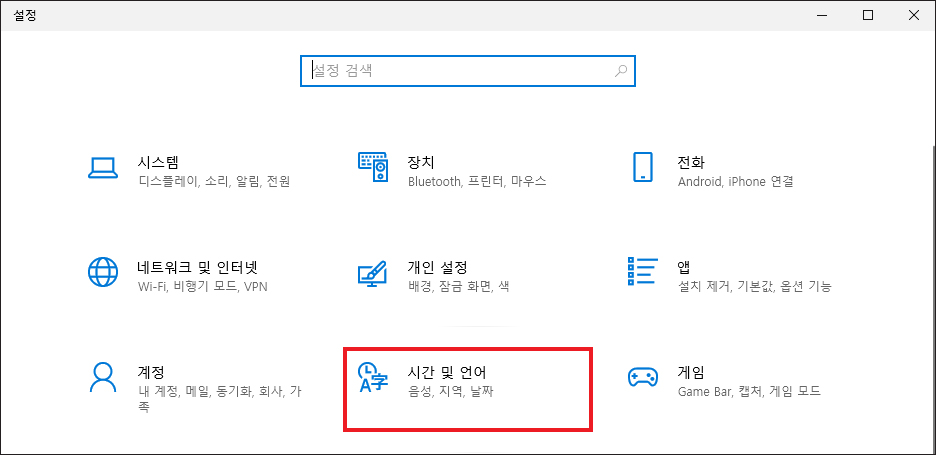Select the 전화 category title
Image resolution: width=936 pixels, height=455 pixels.
pos(691,162)
